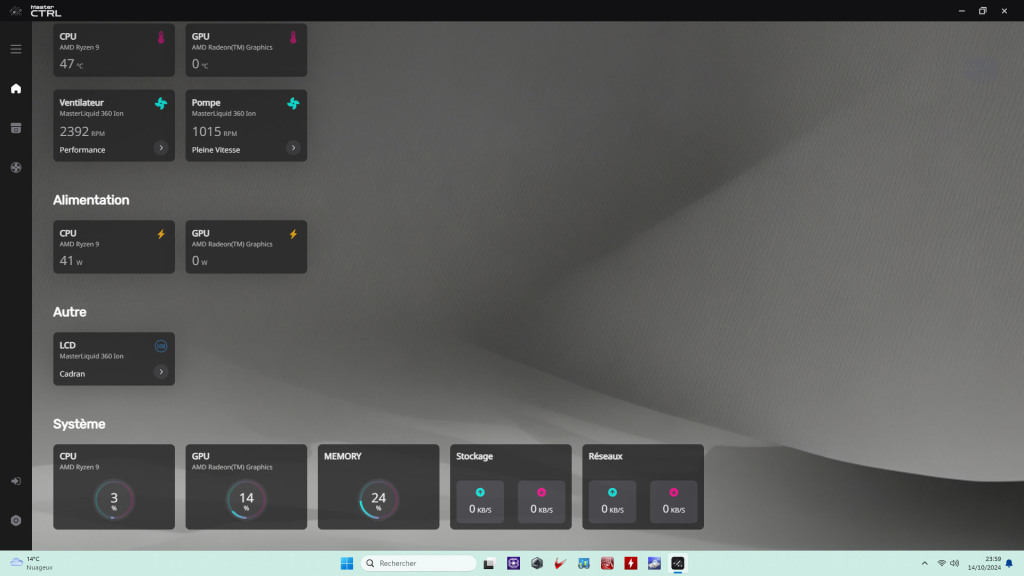Click the Système section heading
This screenshot has height=576, width=1024.
[79, 424]
